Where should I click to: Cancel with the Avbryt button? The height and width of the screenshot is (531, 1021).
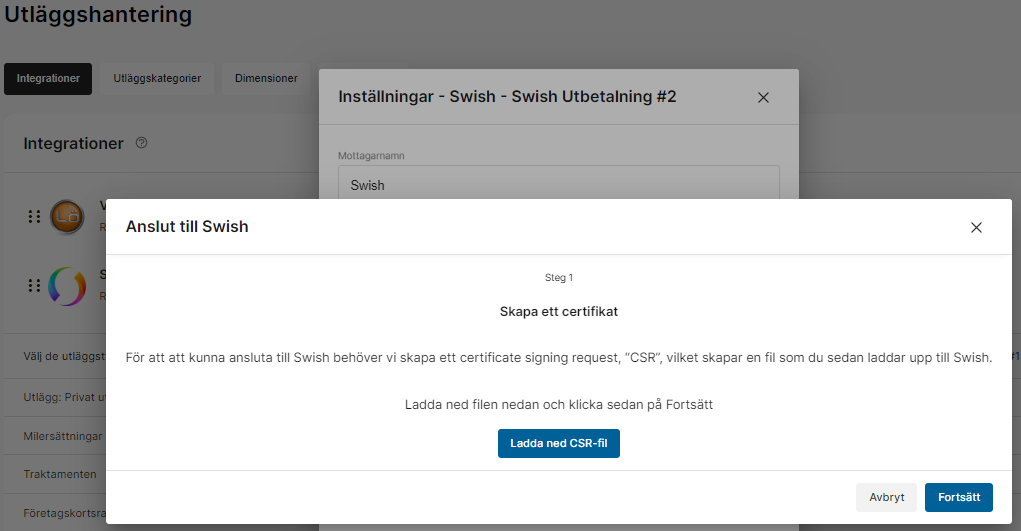click(x=886, y=498)
